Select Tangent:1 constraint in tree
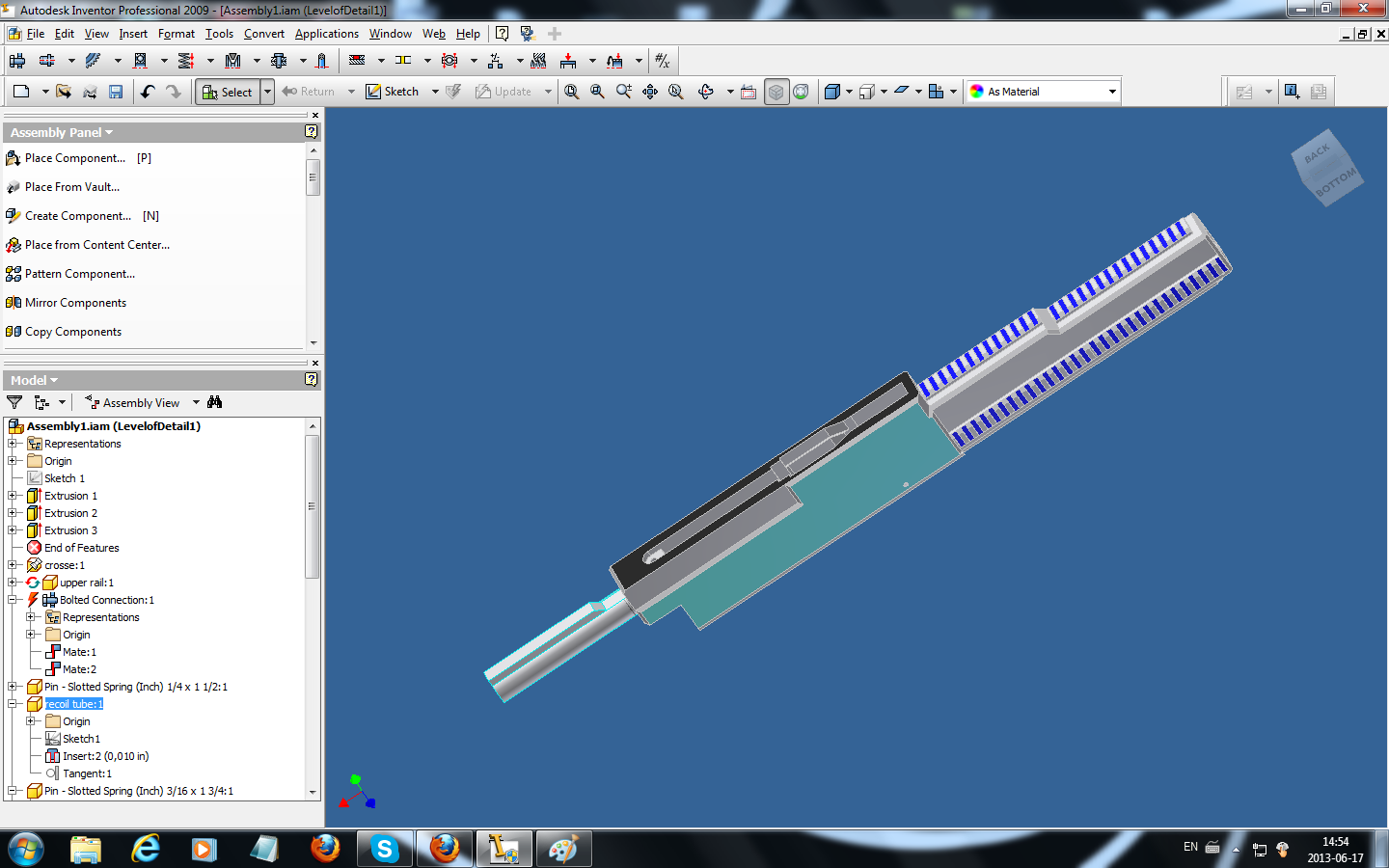This screenshot has height=868, width=1389. point(87,773)
